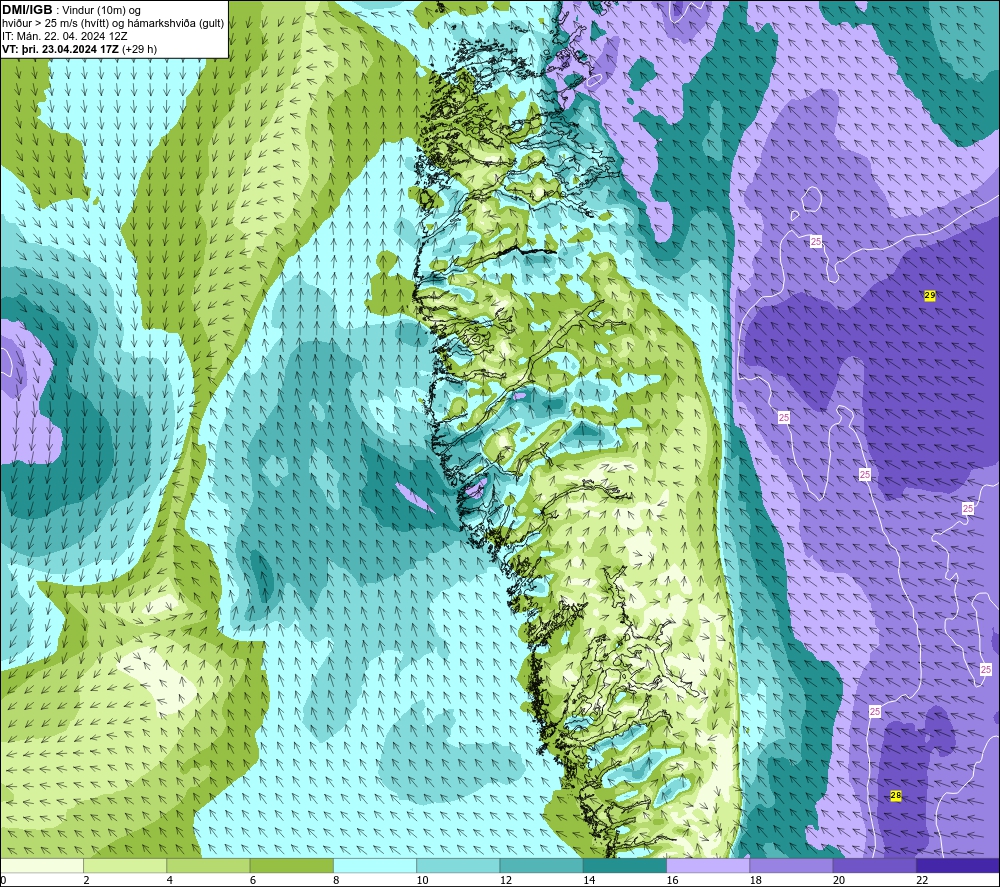Click the 2 tick label on the color scale
The width and height of the screenshot is (1000, 887).
click(x=86, y=880)
